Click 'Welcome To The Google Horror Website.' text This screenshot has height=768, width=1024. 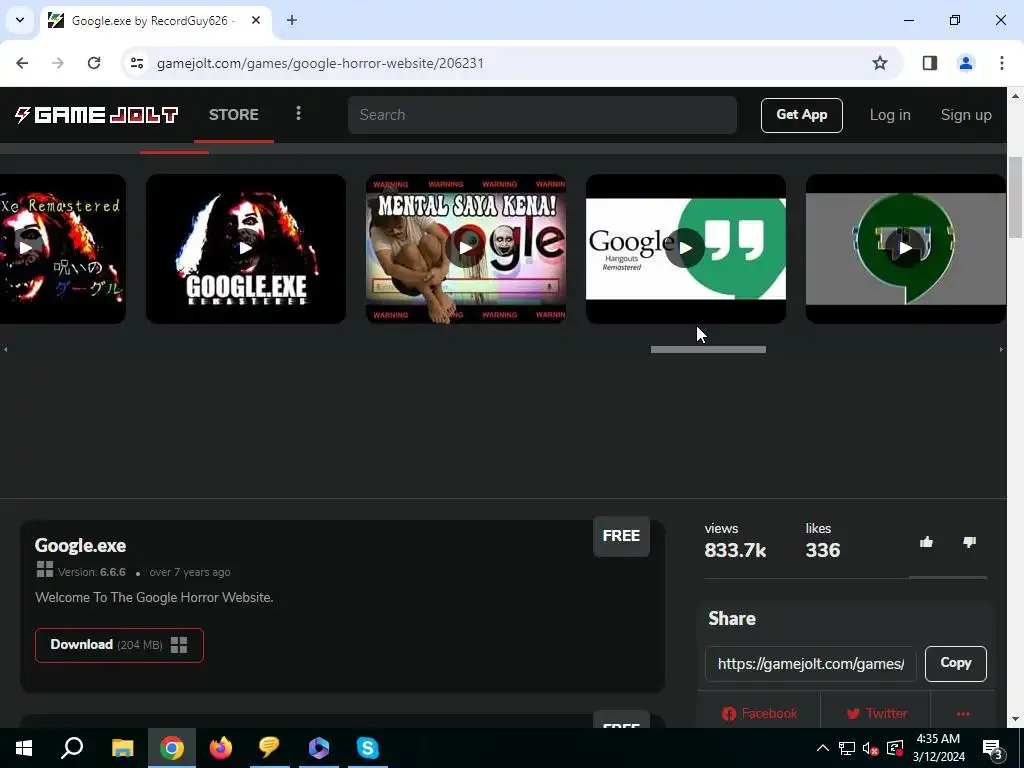tap(154, 598)
